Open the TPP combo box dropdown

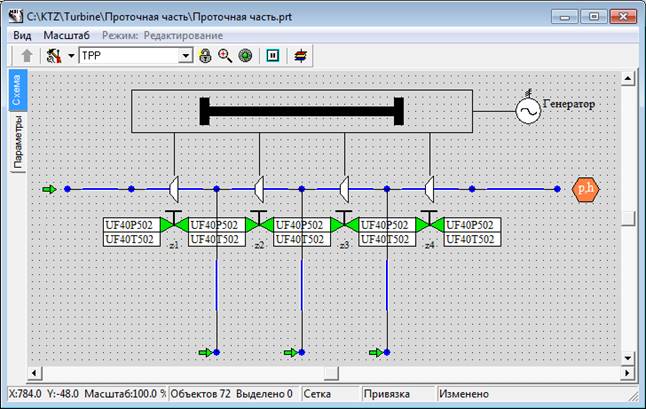[x=185, y=56]
